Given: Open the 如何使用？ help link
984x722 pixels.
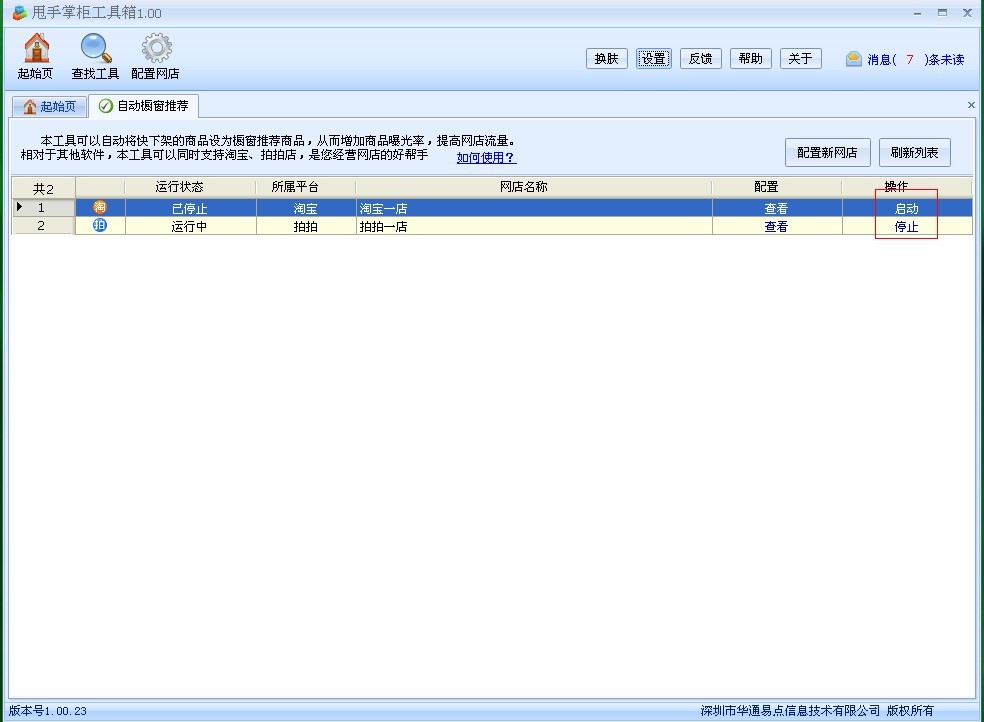Looking at the screenshot, I should point(486,157).
